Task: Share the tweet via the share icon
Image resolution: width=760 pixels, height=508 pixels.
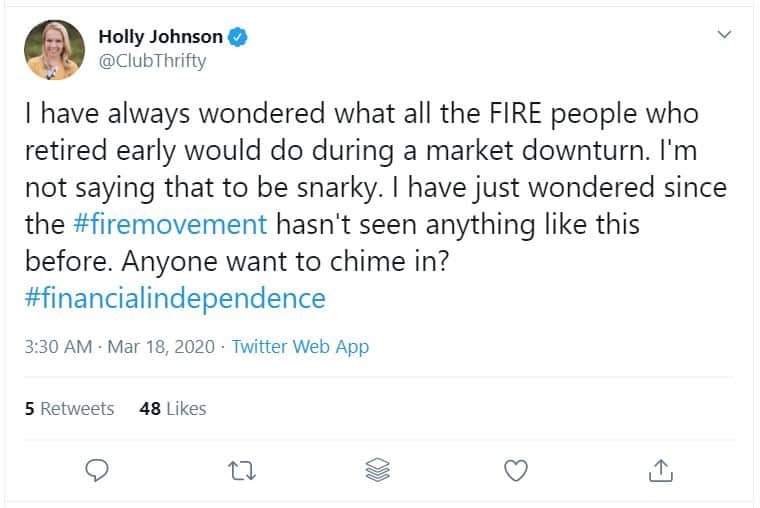Action: (661, 468)
